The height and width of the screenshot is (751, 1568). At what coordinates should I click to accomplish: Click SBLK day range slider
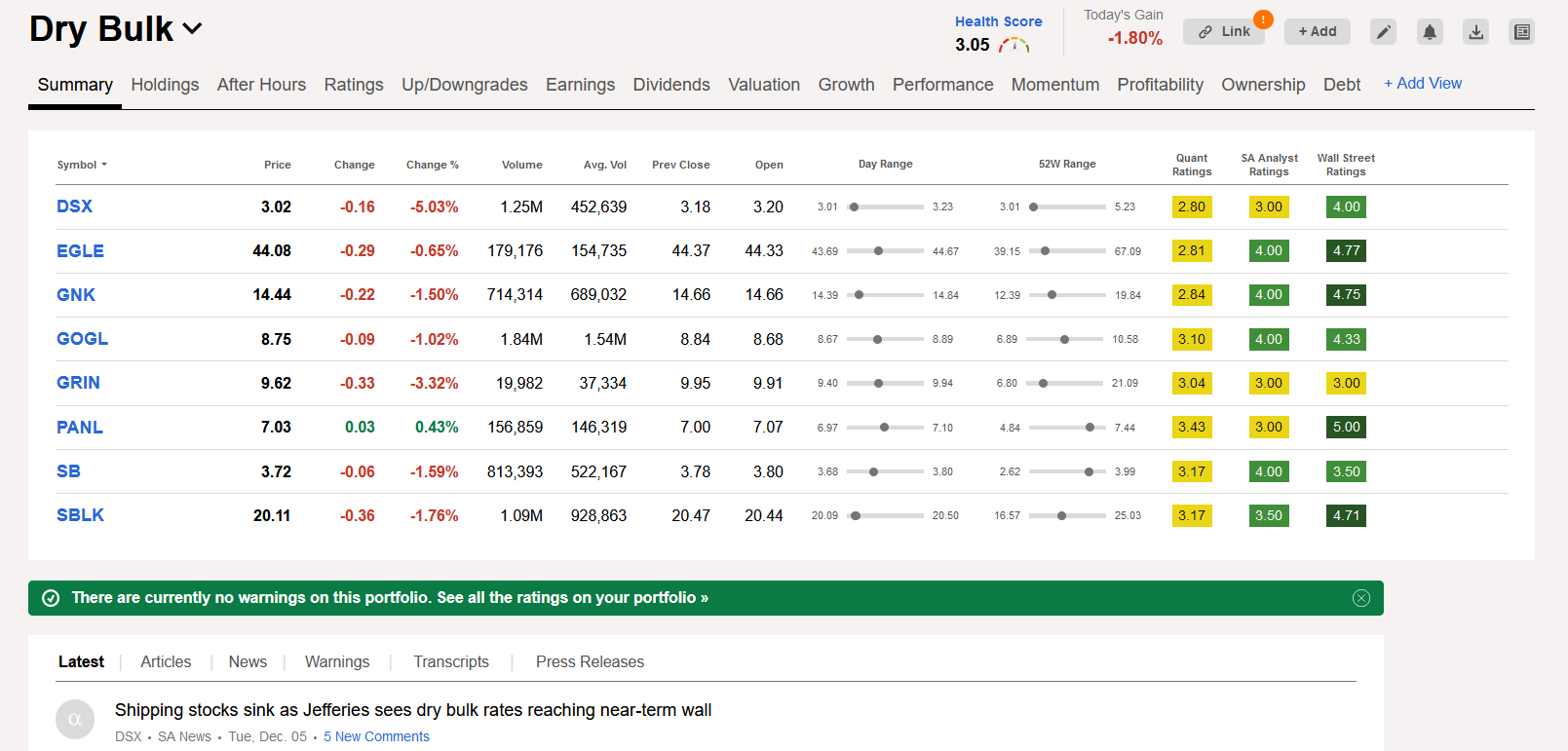click(x=885, y=515)
